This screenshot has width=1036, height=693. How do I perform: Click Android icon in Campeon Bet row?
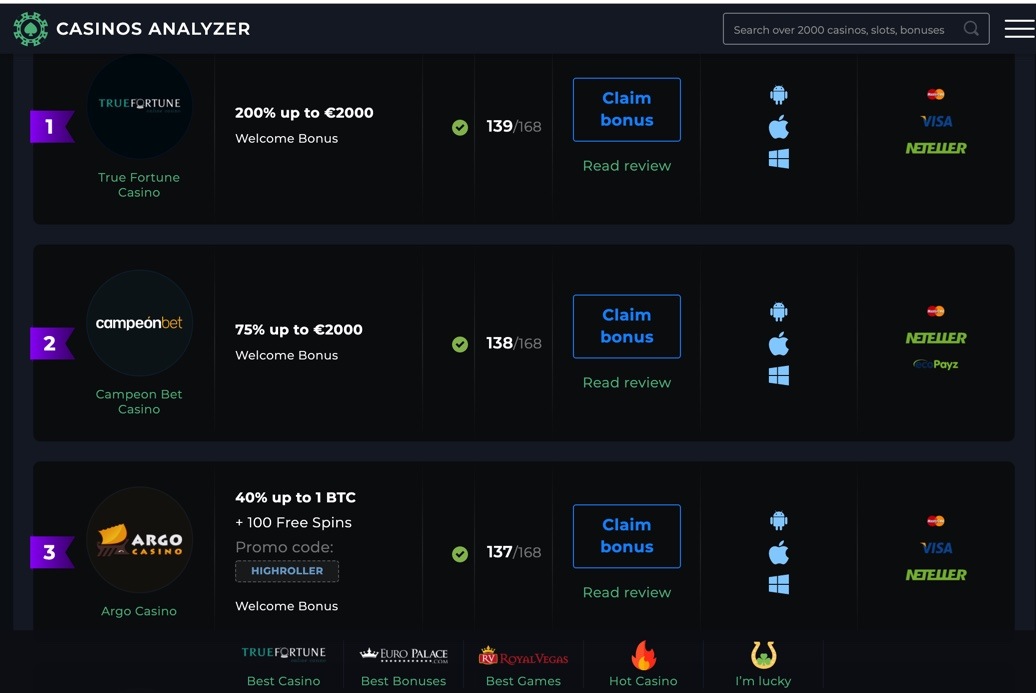[779, 312]
